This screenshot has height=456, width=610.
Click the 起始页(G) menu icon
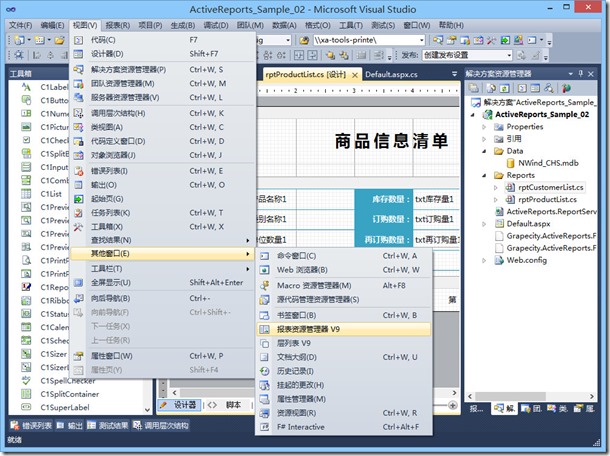79,199
